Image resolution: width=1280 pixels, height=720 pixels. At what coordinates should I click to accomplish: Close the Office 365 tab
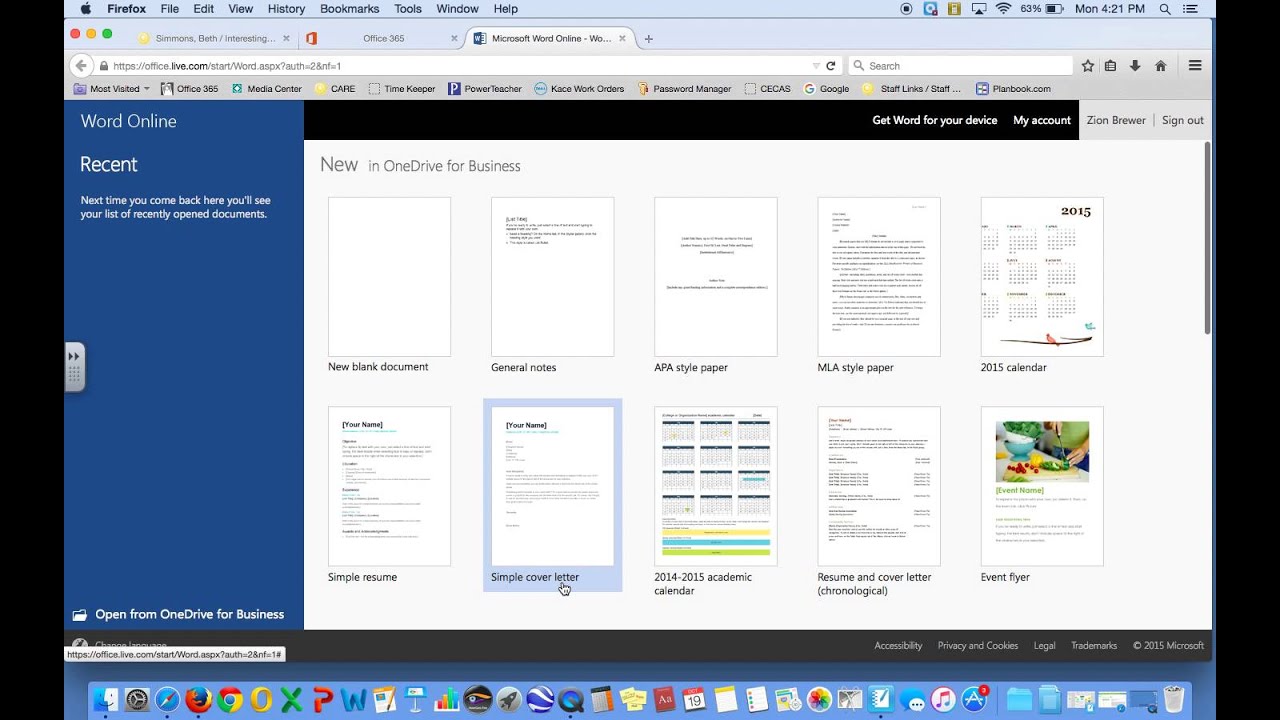pyautogui.click(x=453, y=39)
